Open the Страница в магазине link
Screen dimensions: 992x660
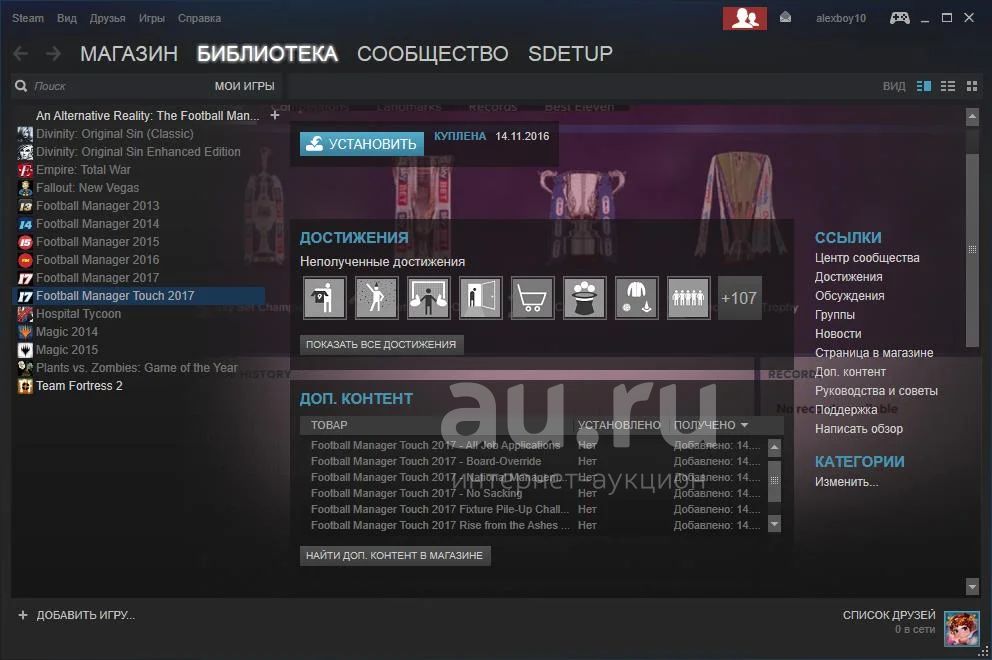click(874, 352)
